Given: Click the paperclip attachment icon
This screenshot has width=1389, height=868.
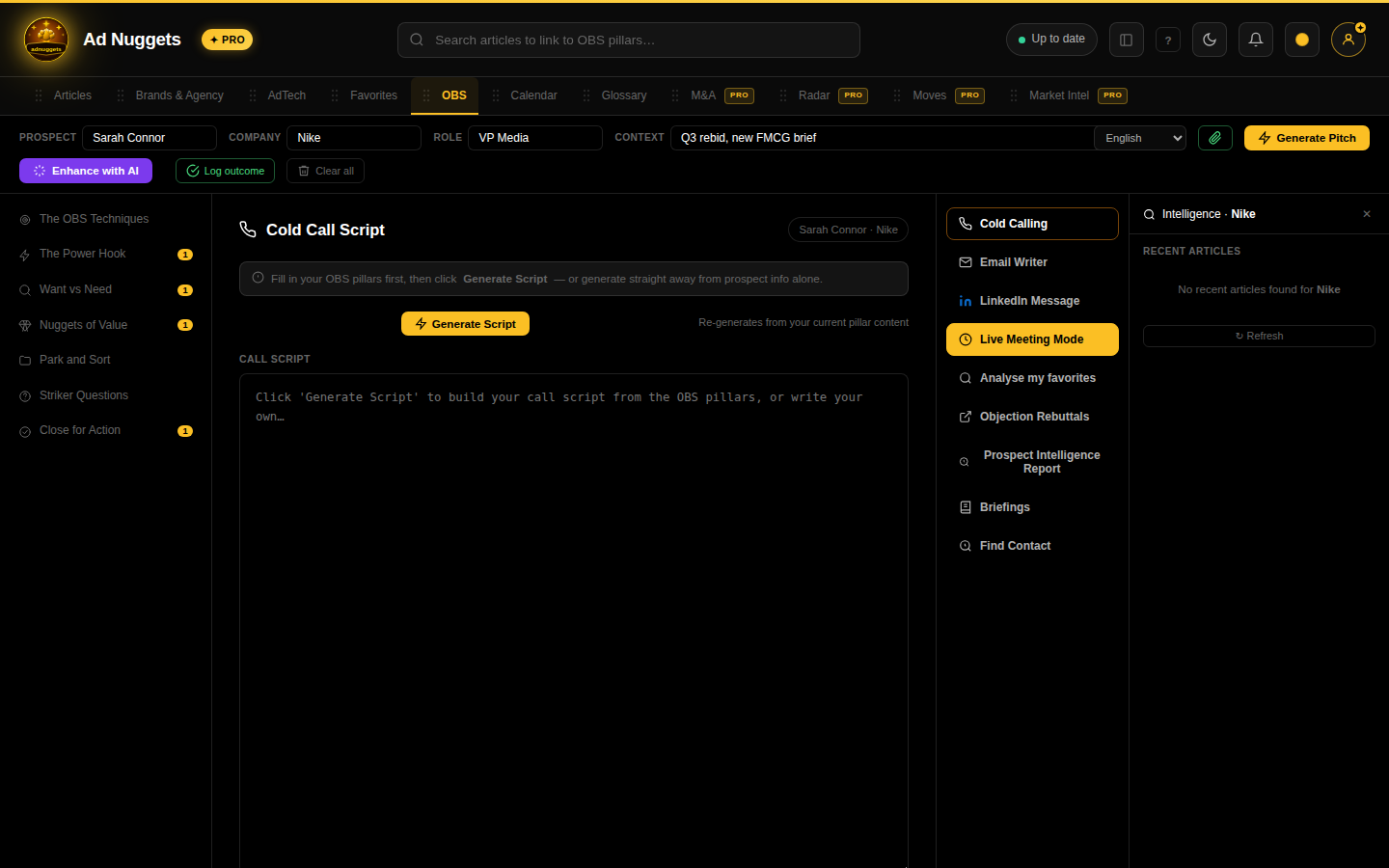Looking at the screenshot, I should 1214,138.
